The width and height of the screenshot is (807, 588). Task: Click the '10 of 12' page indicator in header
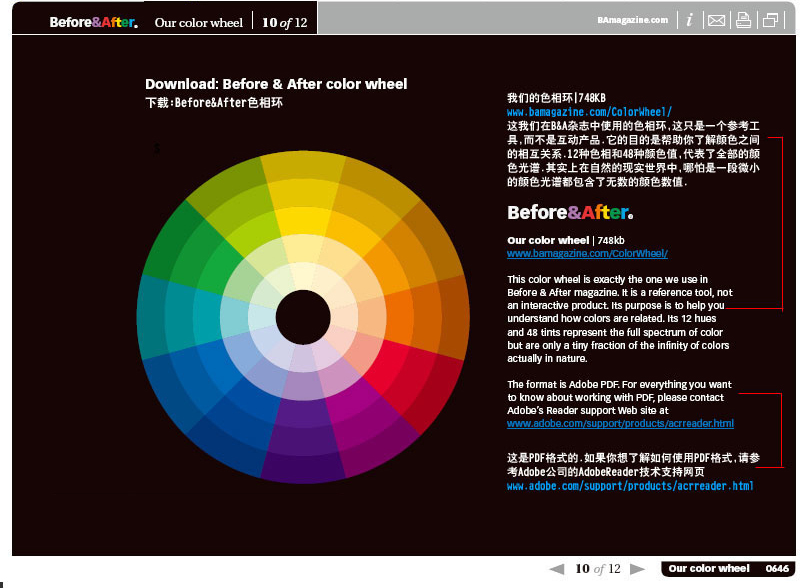(284, 22)
